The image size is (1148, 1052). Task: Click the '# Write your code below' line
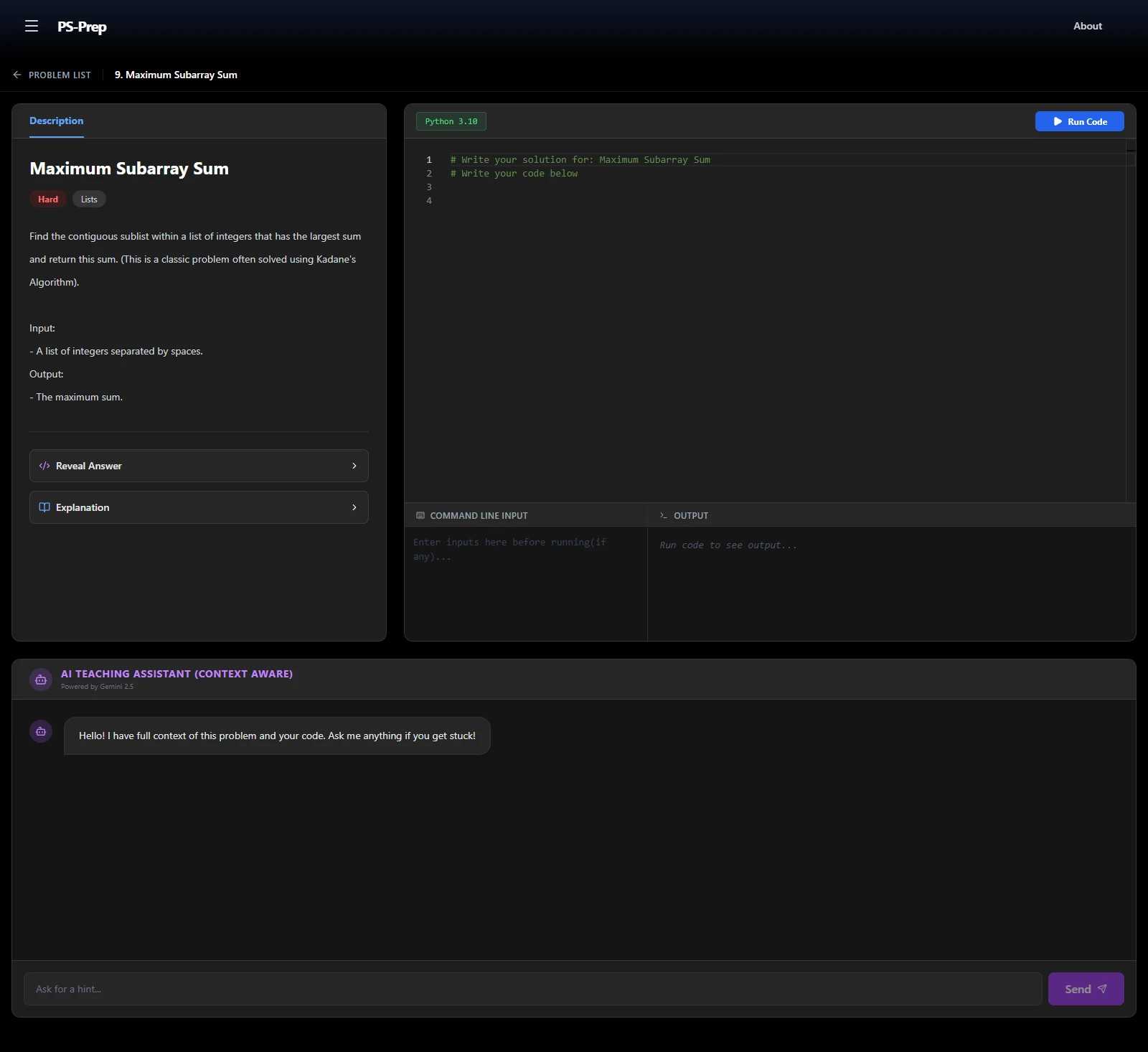(x=514, y=174)
